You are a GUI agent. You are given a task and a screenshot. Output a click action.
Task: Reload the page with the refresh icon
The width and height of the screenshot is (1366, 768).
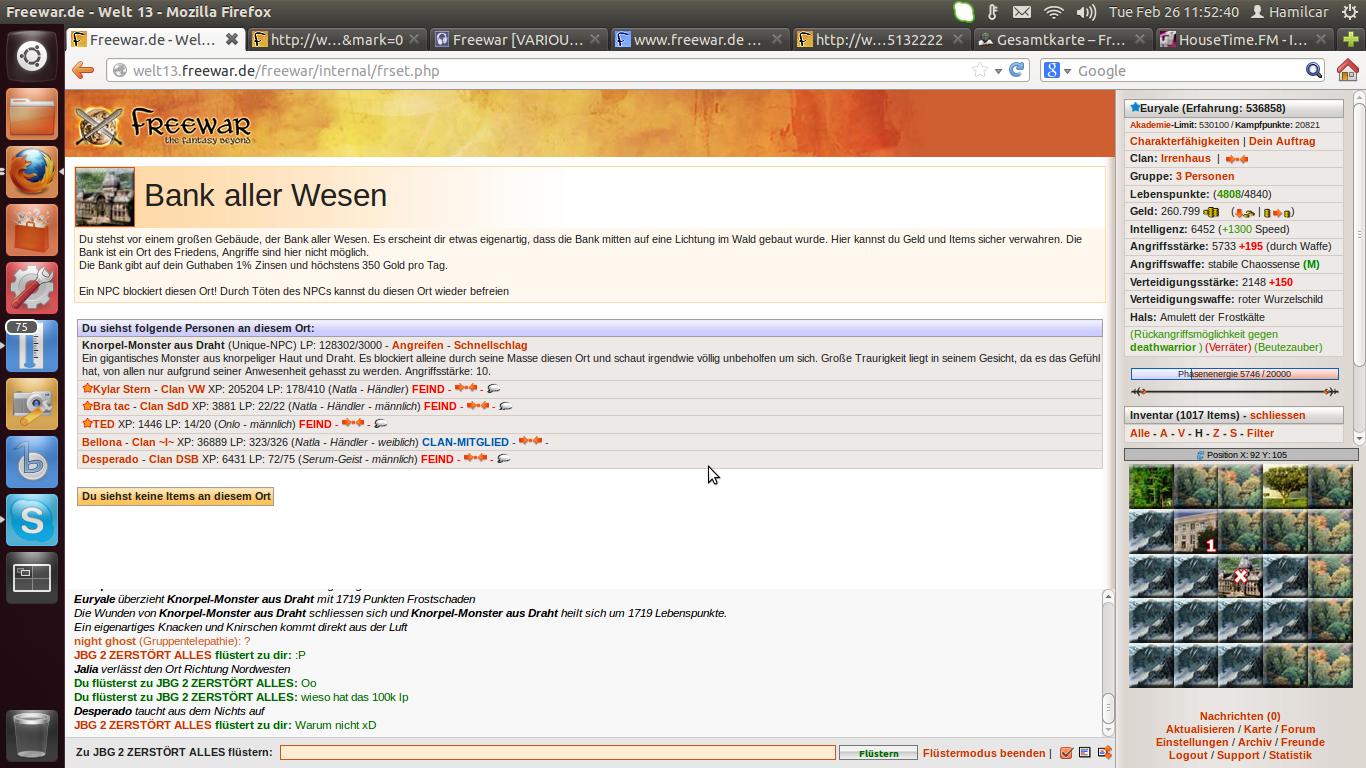coord(1017,70)
